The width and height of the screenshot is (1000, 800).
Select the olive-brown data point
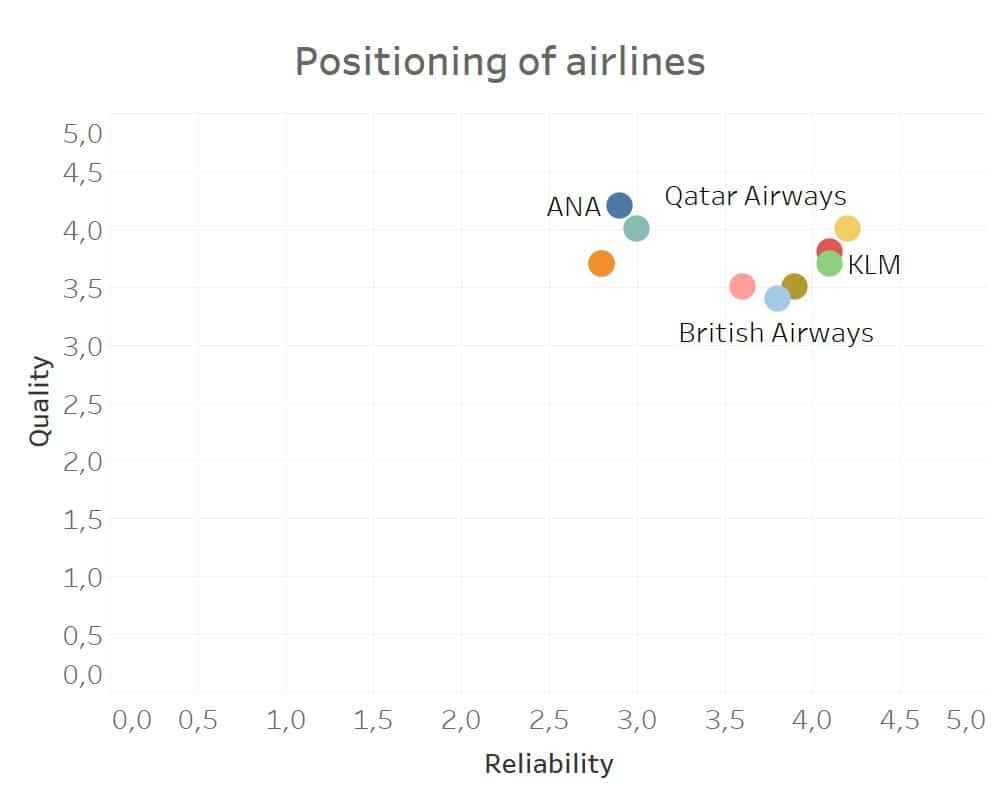pyautogui.click(x=795, y=286)
